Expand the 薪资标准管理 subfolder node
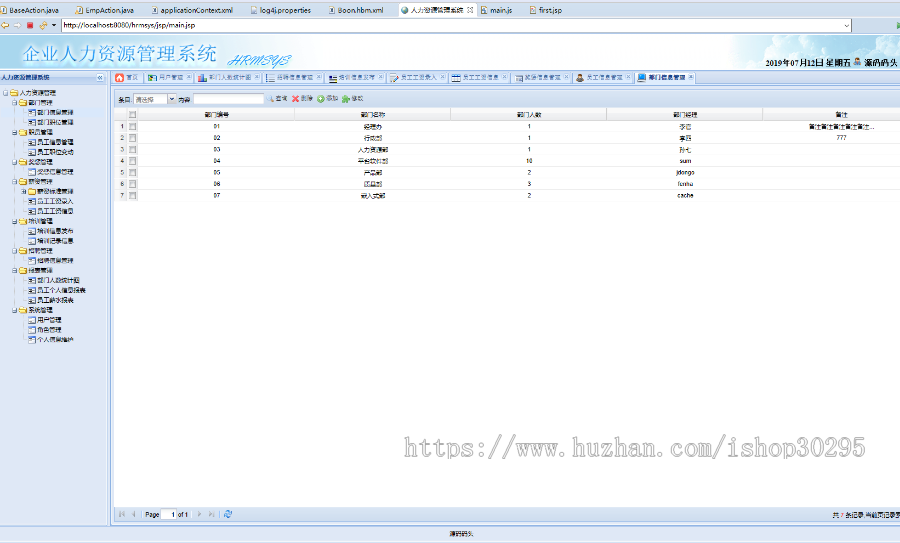The width and height of the screenshot is (900, 543). click(x=24, y=191)
